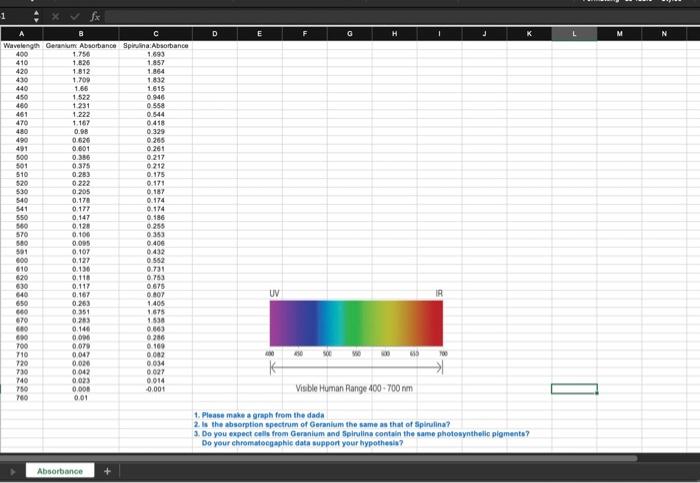Viewport: 700px width, 483px height.
Task: Select Geranium value 0.98
Action: click(81, 132)
